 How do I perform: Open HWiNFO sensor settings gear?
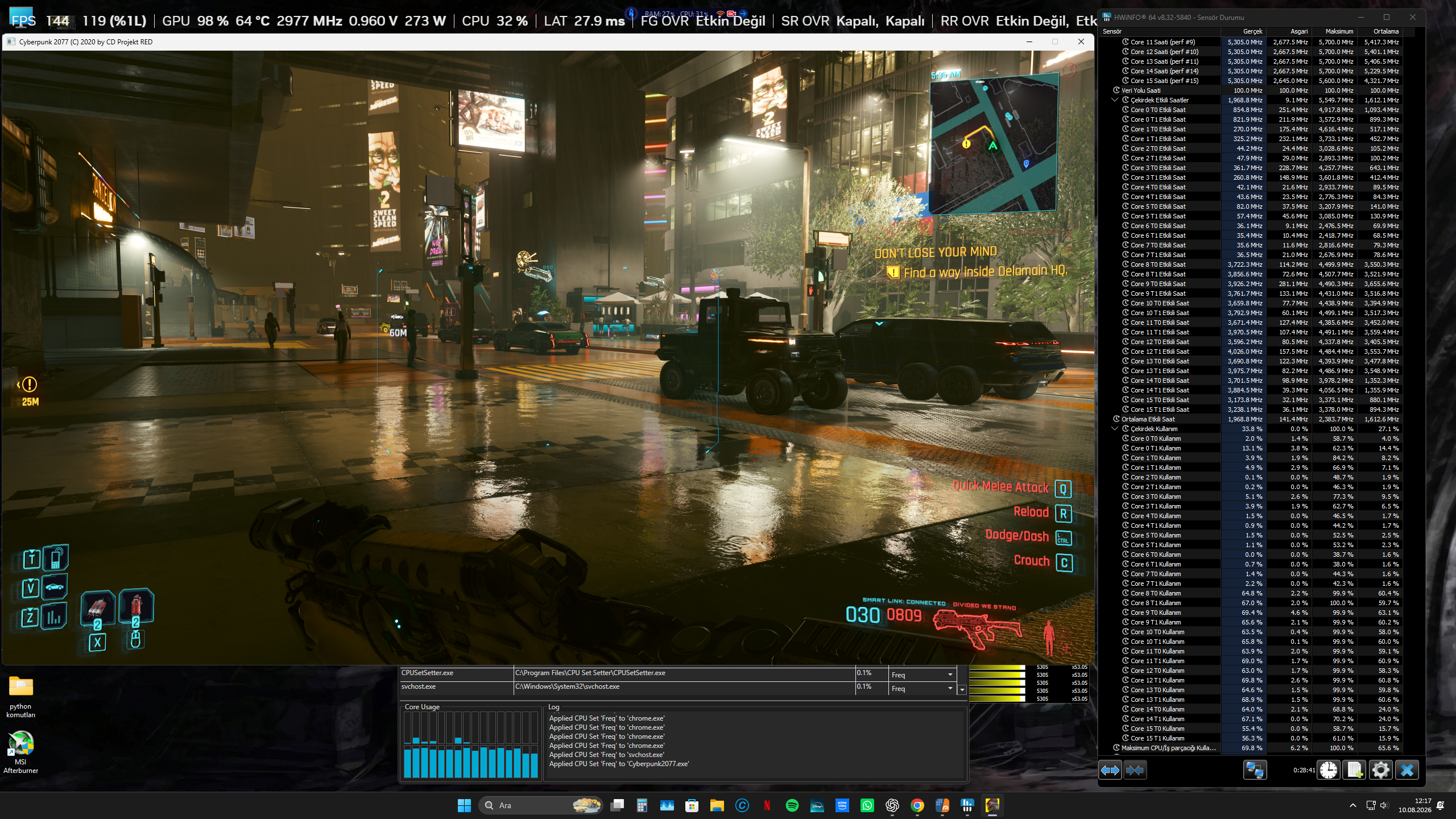click(x=1380, y=770)
